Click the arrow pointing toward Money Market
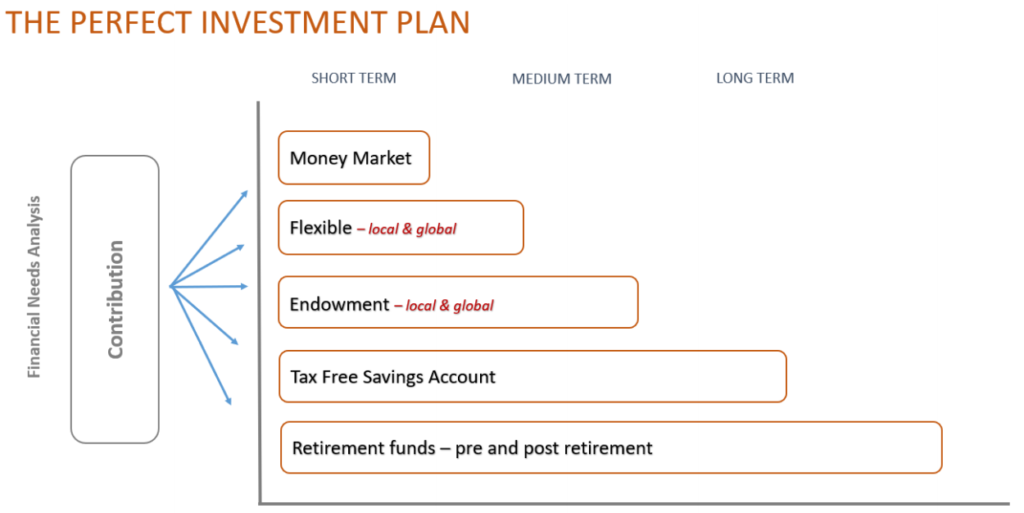The width and height of the screenshot is (1024, 513). pos(212,235)
